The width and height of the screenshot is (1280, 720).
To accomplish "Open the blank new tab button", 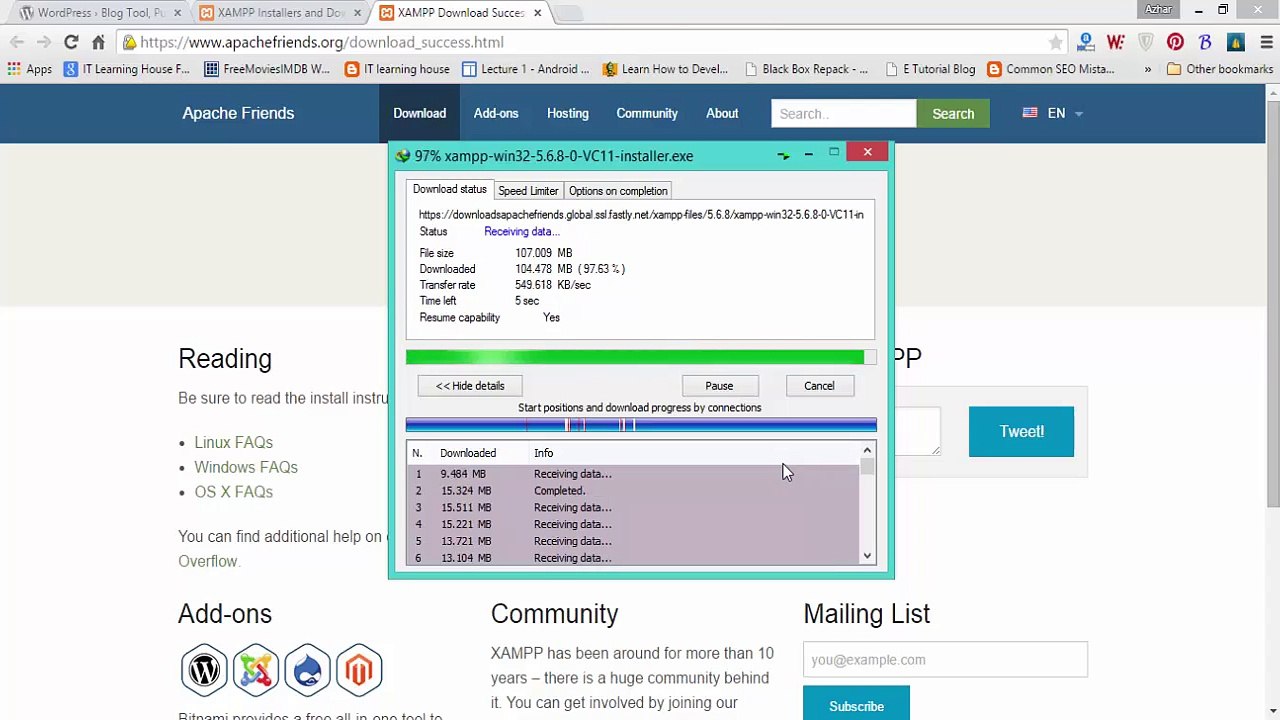I will click(x=568, y=13).
